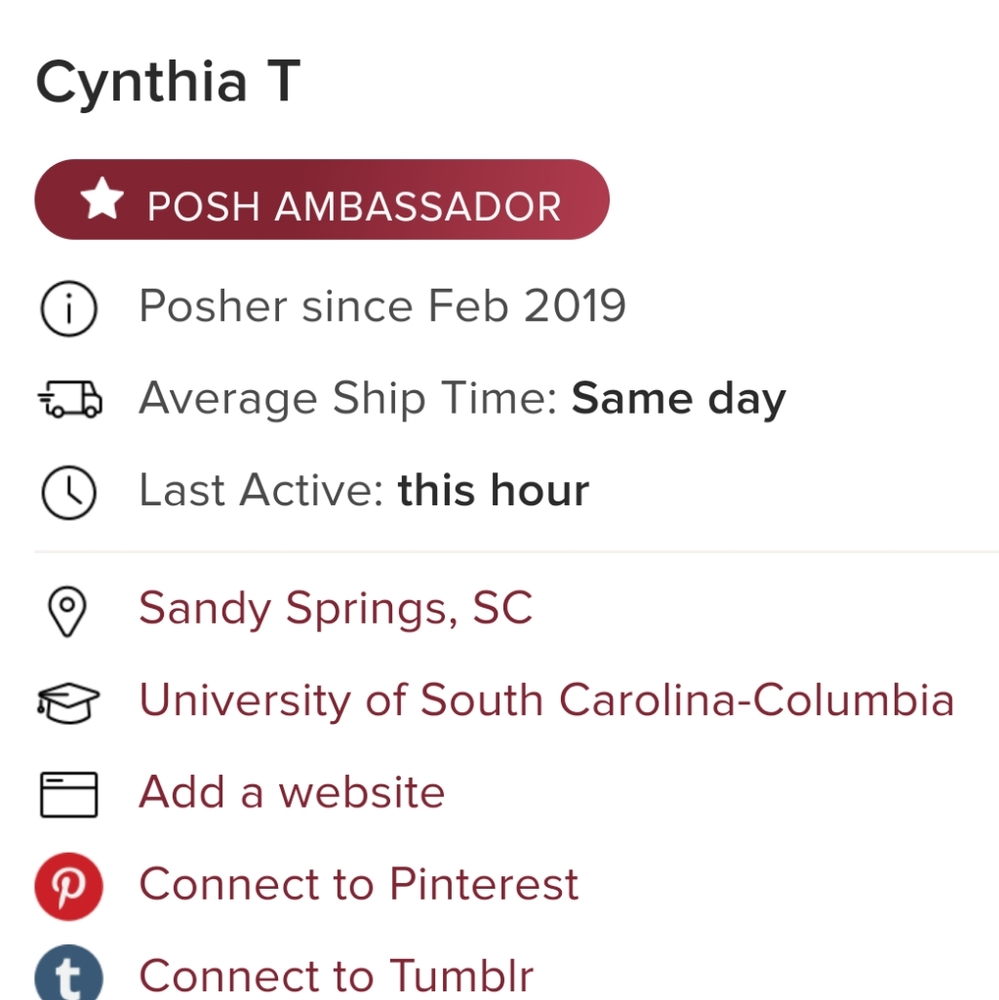Click the graduation cap icon
The image size is (999, 1000).
click(68, 703)
